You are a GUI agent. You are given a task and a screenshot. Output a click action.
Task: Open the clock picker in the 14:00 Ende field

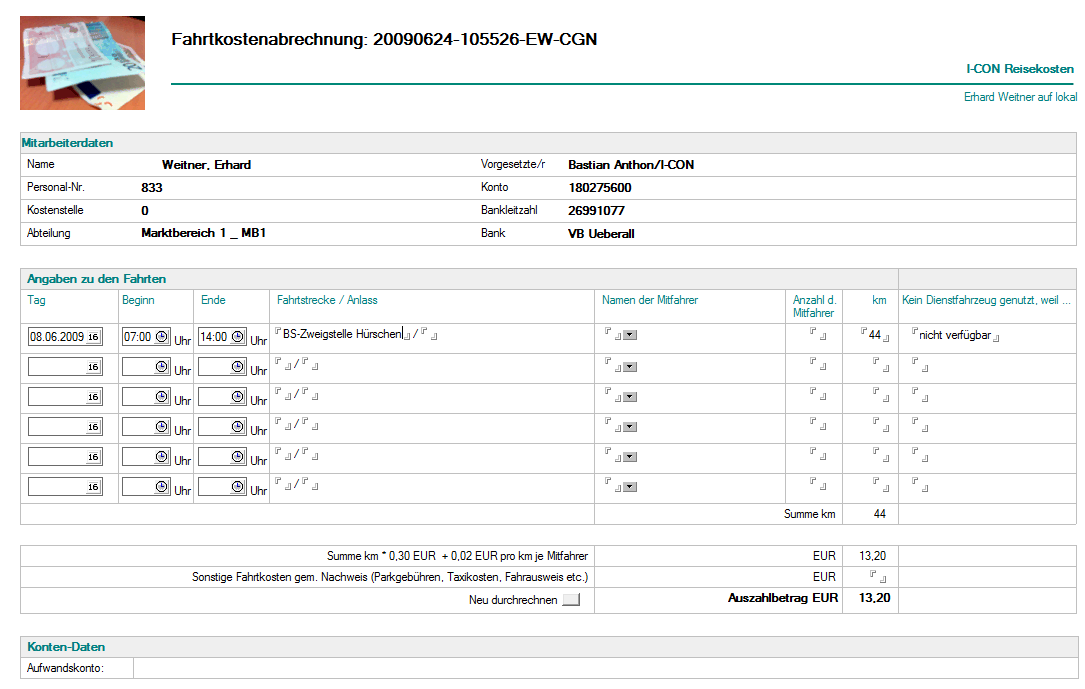pos(237,336)
